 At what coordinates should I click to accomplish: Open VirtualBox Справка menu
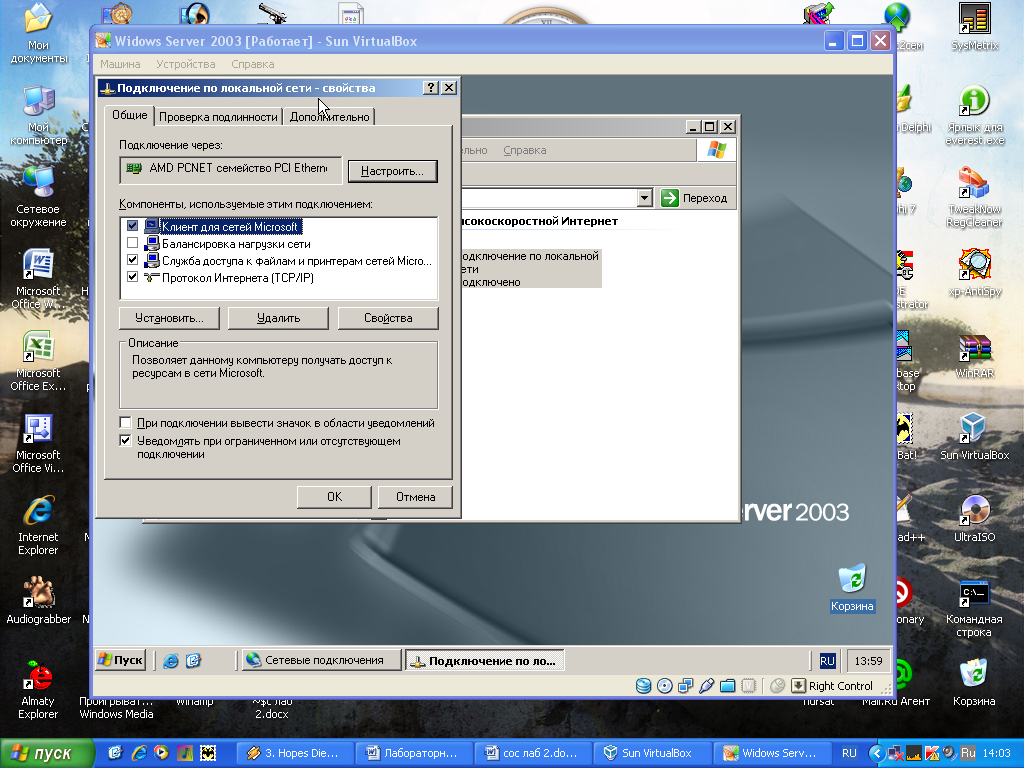click(x=253, y=64)
